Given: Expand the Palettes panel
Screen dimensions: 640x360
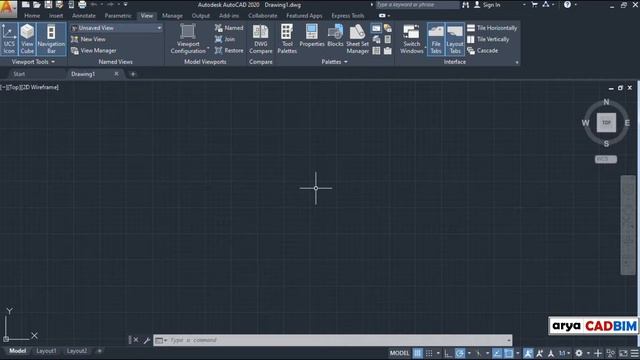Looking at the screenshot, I should 334,62.
